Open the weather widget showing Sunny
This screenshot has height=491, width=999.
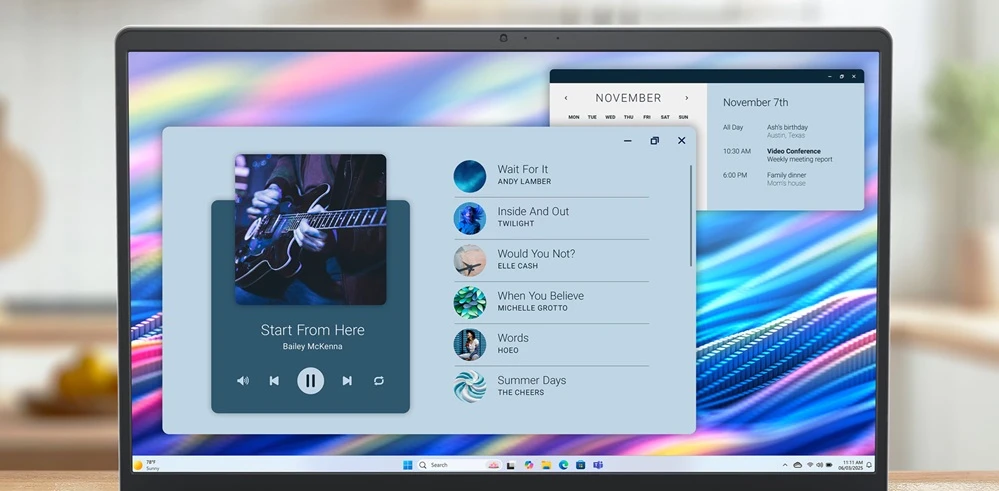(x=147, y=465)
